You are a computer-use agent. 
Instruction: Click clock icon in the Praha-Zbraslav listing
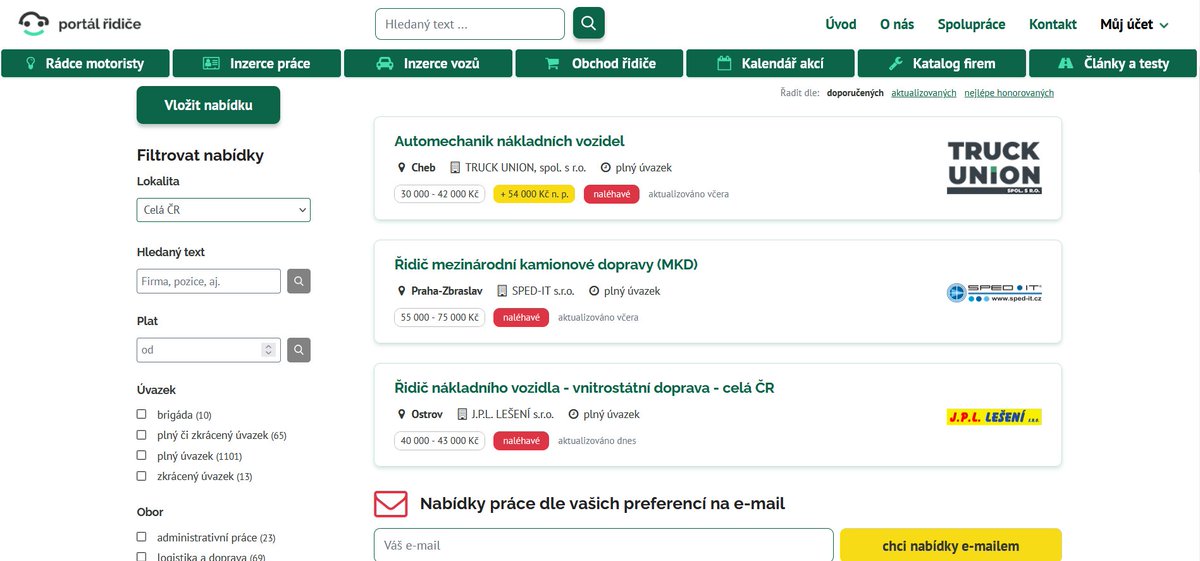pyautogui.click(x=594, y=291)
